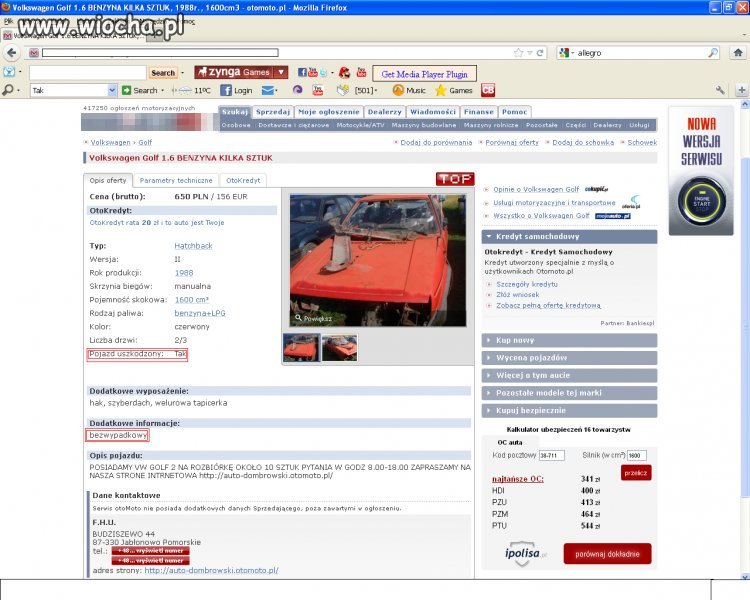Click the first car photo thumbnail
The image size is (750, 600).
[301, 348]
